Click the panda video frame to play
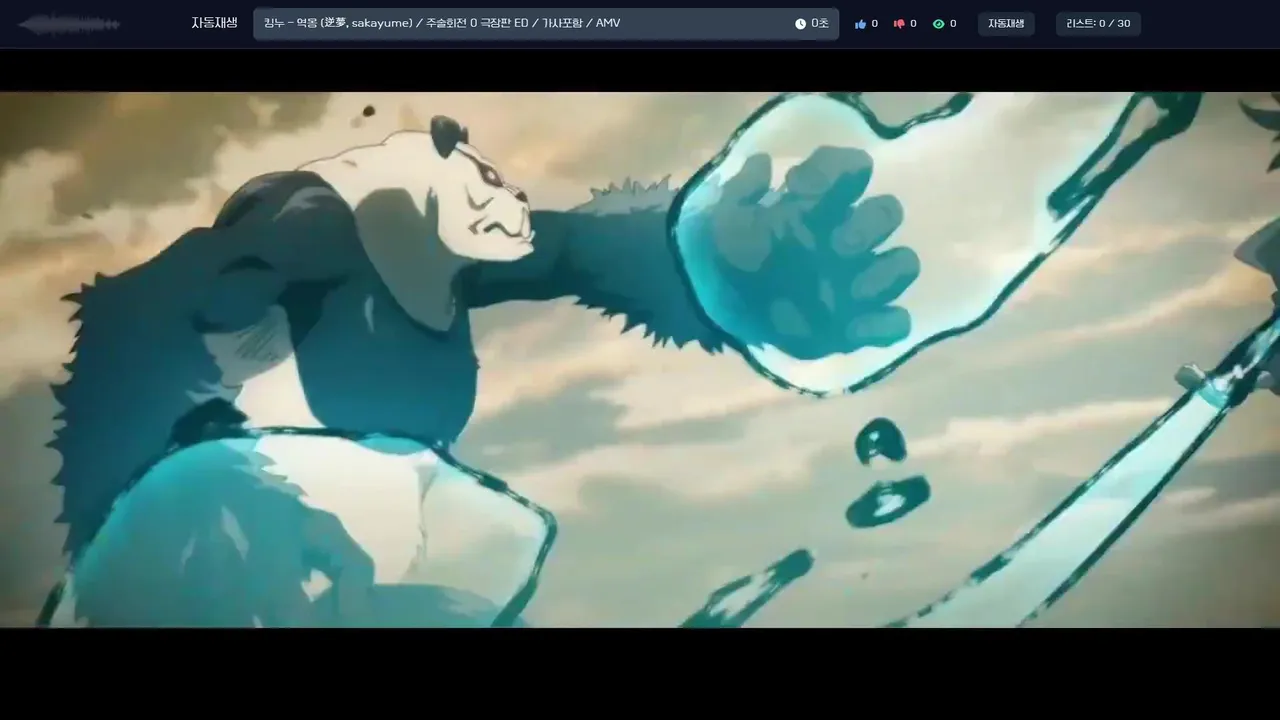1280x720 pixels. tap(640, 360)
